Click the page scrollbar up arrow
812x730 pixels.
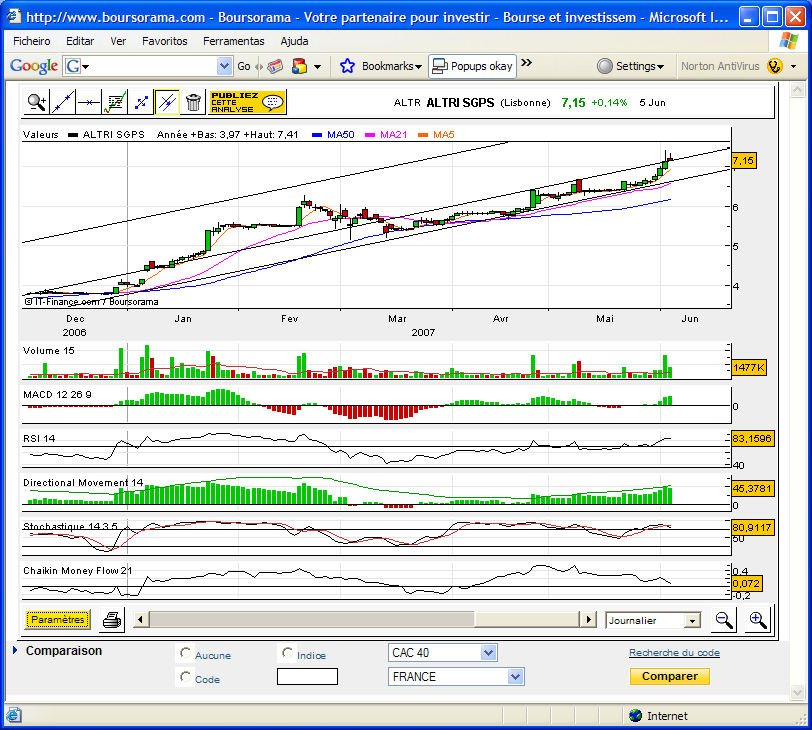tap(797, 90)
